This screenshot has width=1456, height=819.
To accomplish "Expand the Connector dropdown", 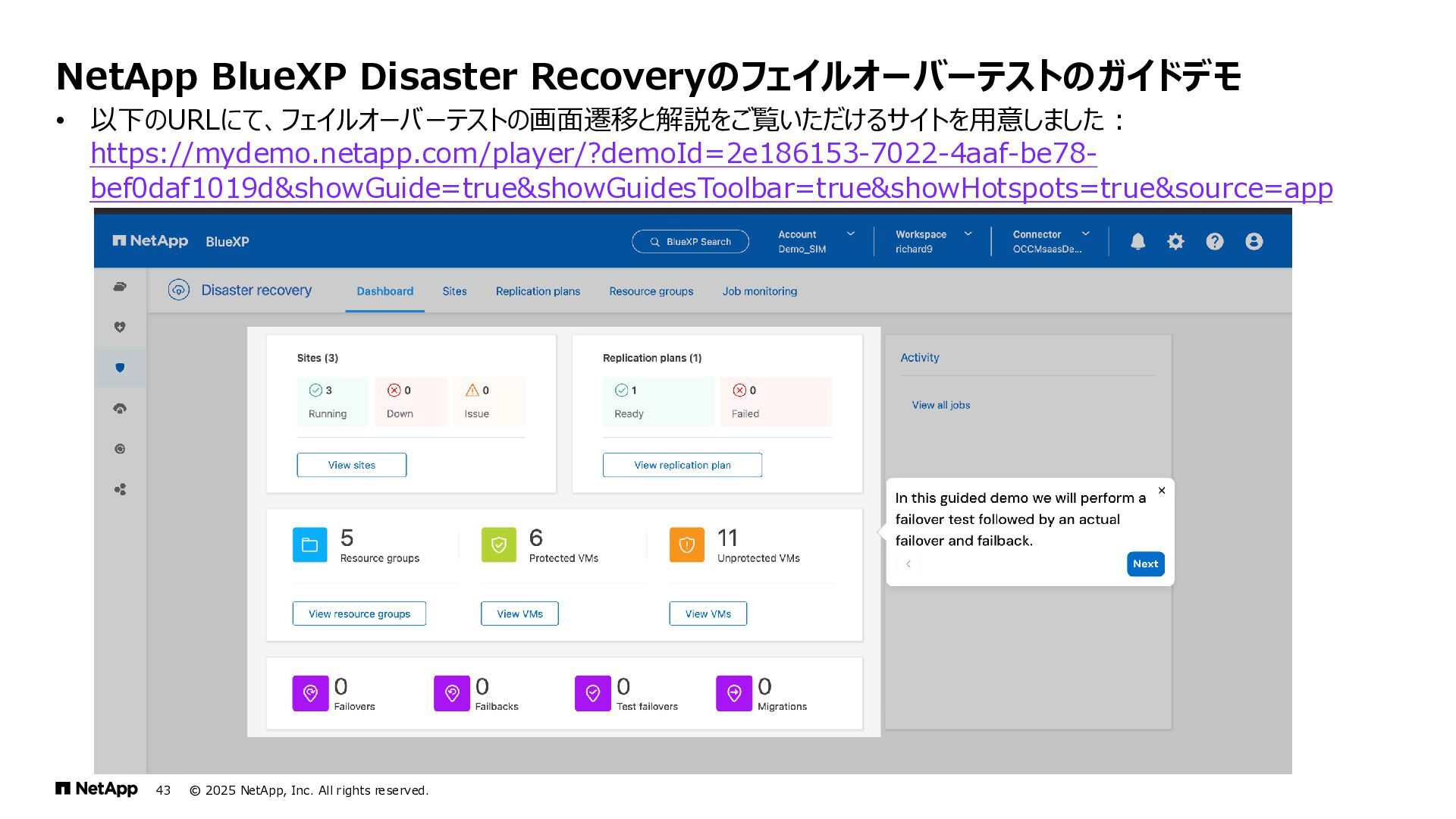I will 1085,234.
